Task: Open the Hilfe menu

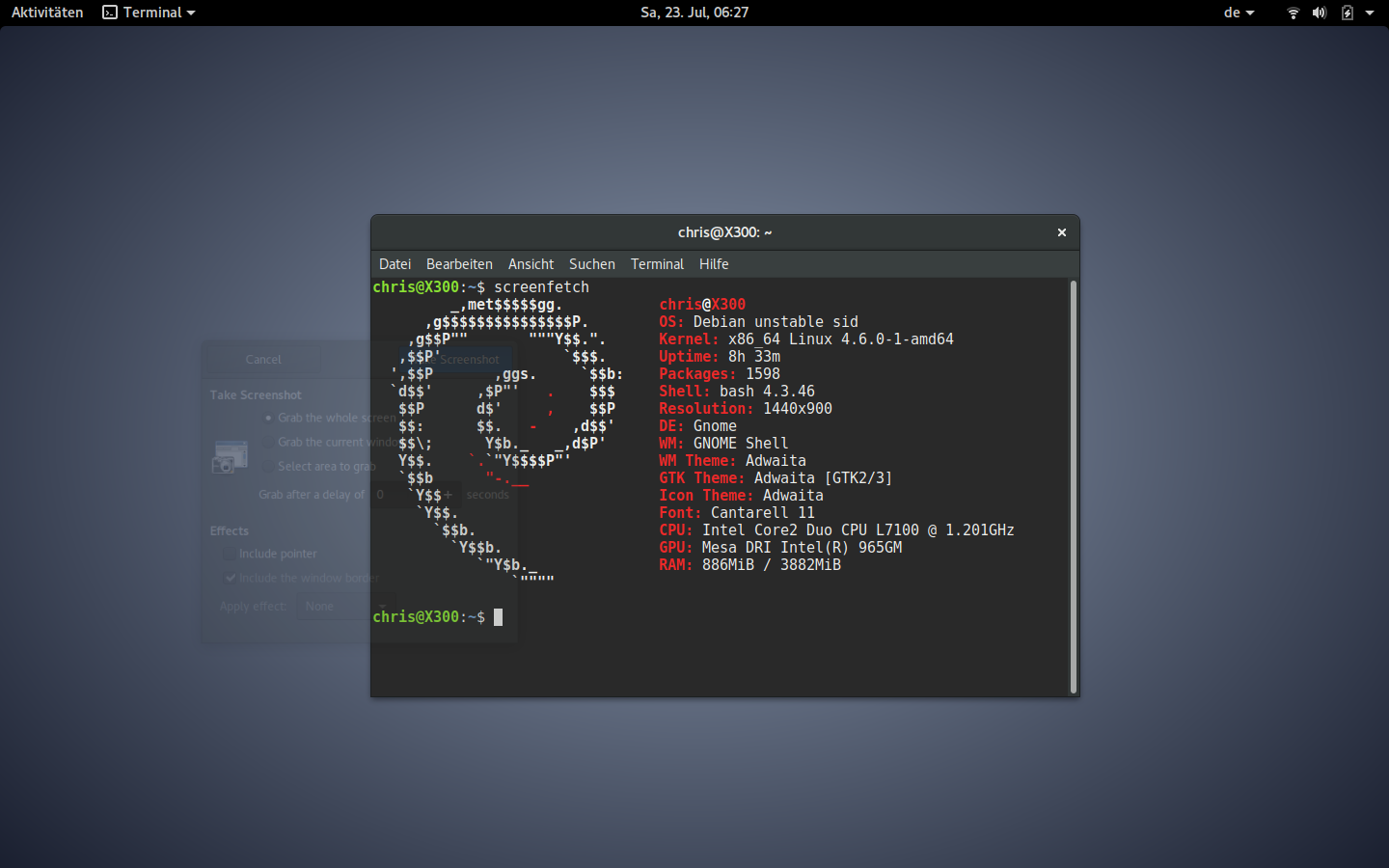Action: pyautogui.click(x=714, y=264)
